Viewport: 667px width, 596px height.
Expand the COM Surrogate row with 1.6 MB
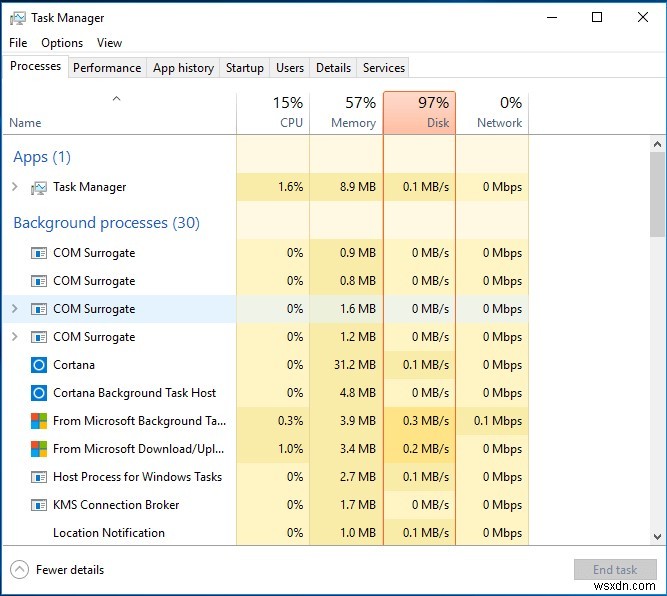[15, 308]
